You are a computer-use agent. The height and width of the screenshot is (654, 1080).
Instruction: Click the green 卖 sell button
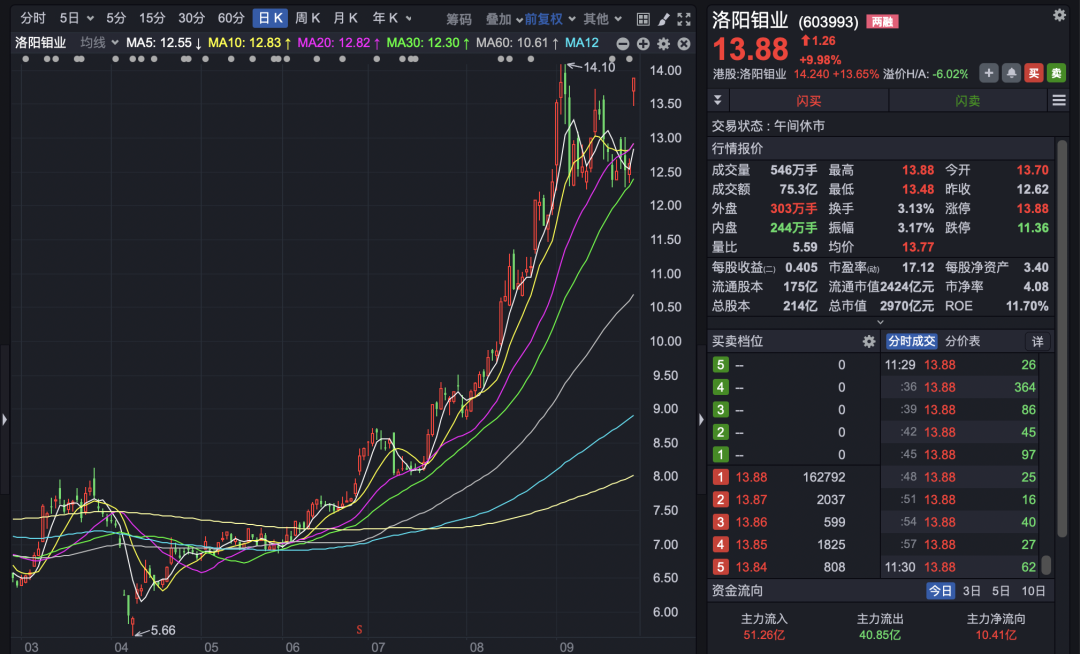click(x=1056, y=72)
